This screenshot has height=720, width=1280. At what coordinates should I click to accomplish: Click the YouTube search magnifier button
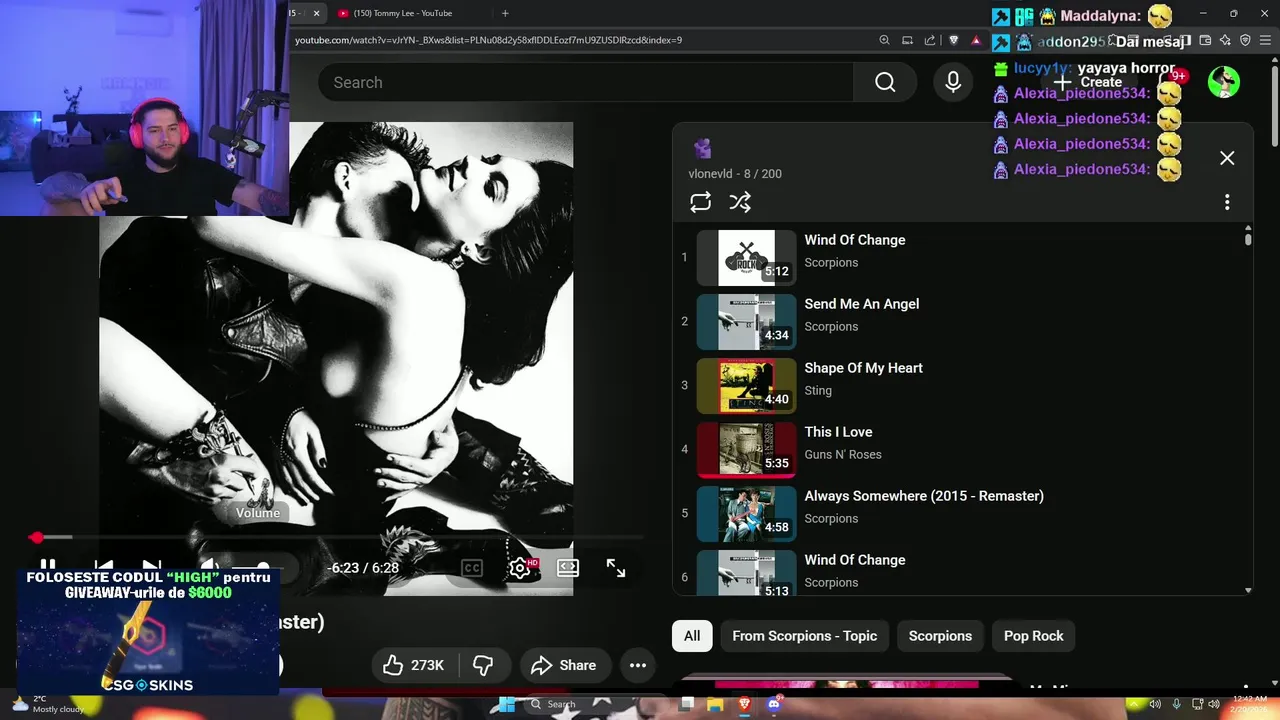(x=885, y=82)
